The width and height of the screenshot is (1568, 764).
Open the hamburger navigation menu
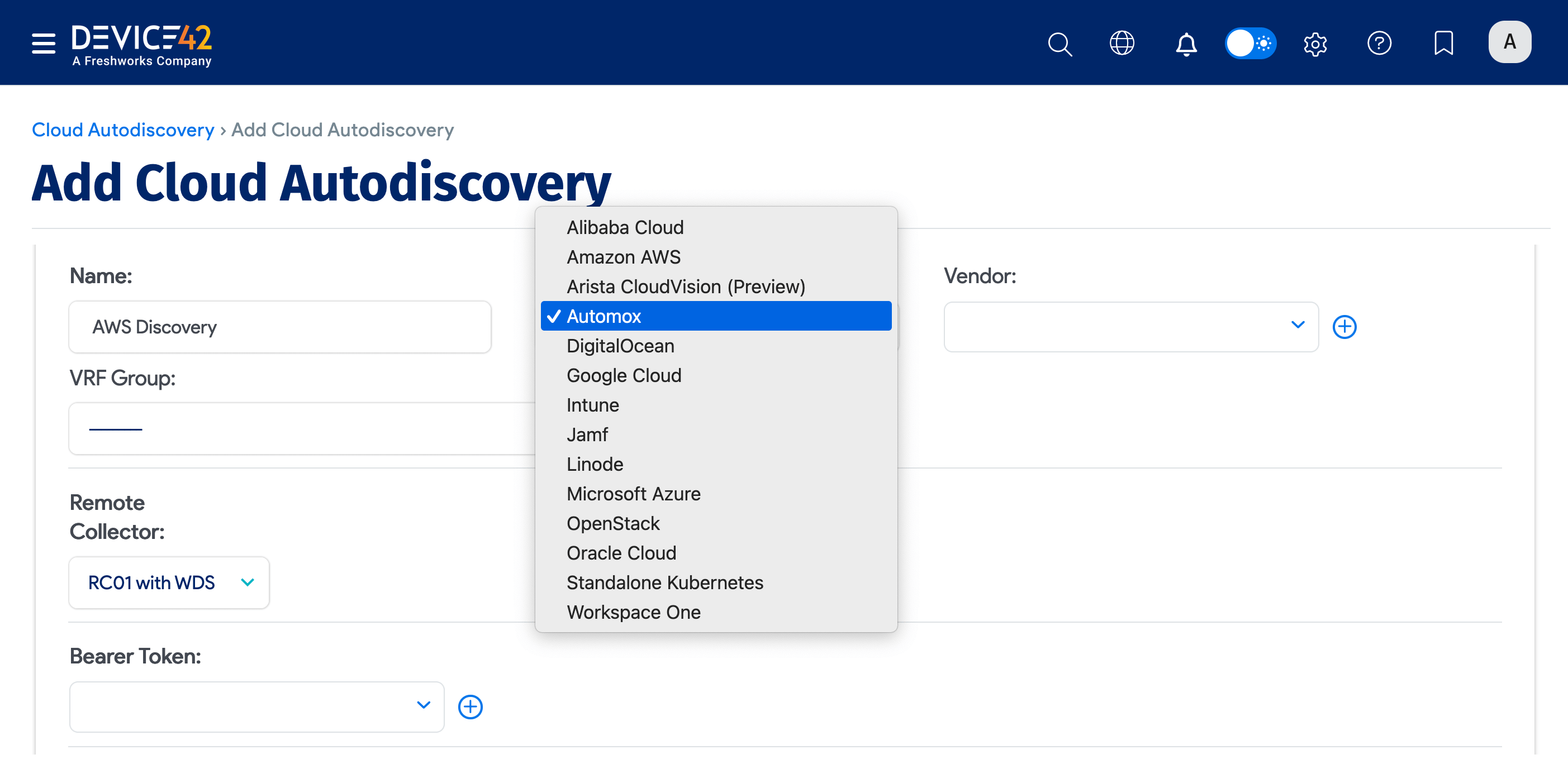pyautogui.click(x=43, y=42)
